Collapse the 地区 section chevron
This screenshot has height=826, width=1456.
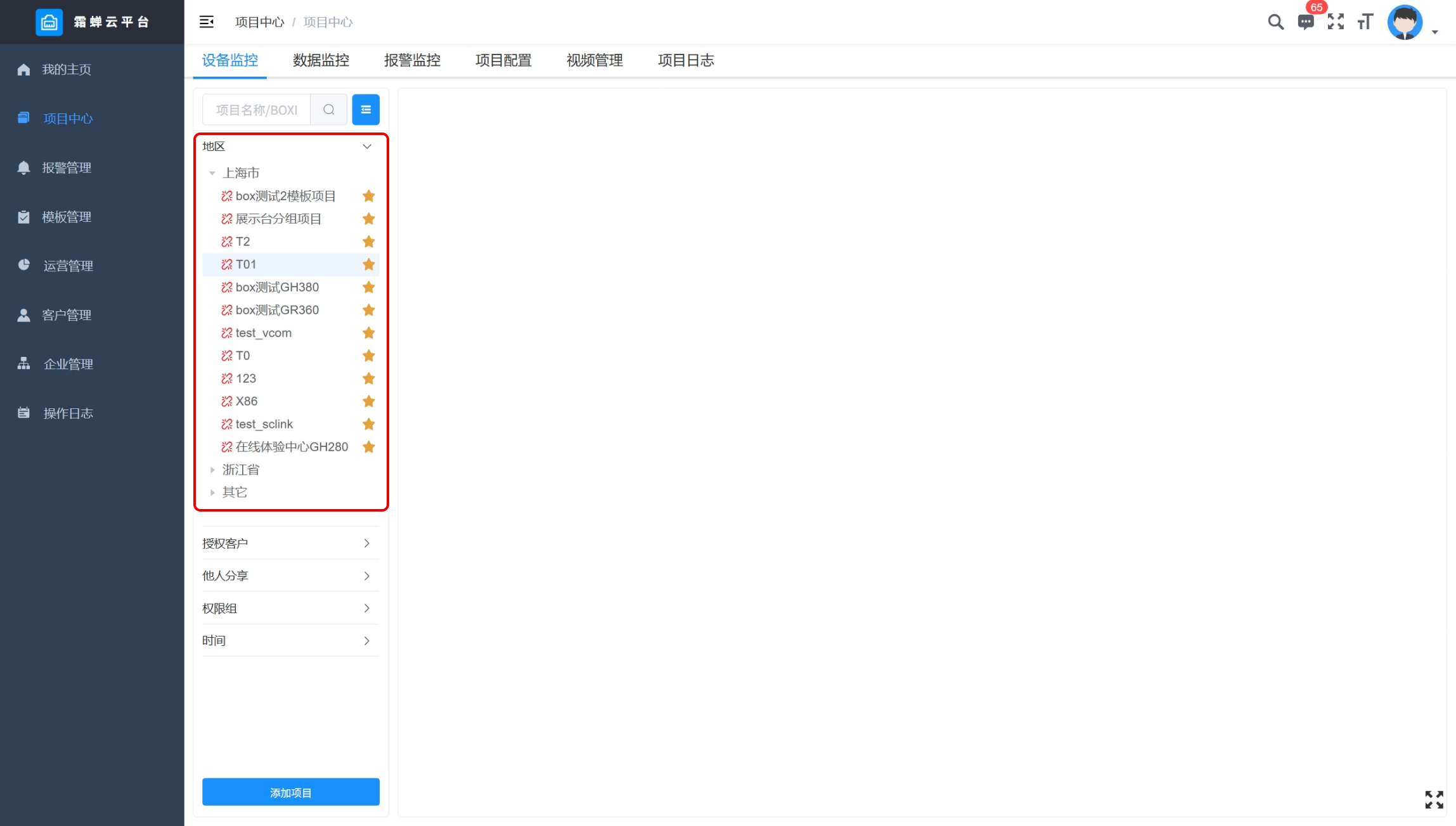367,146
